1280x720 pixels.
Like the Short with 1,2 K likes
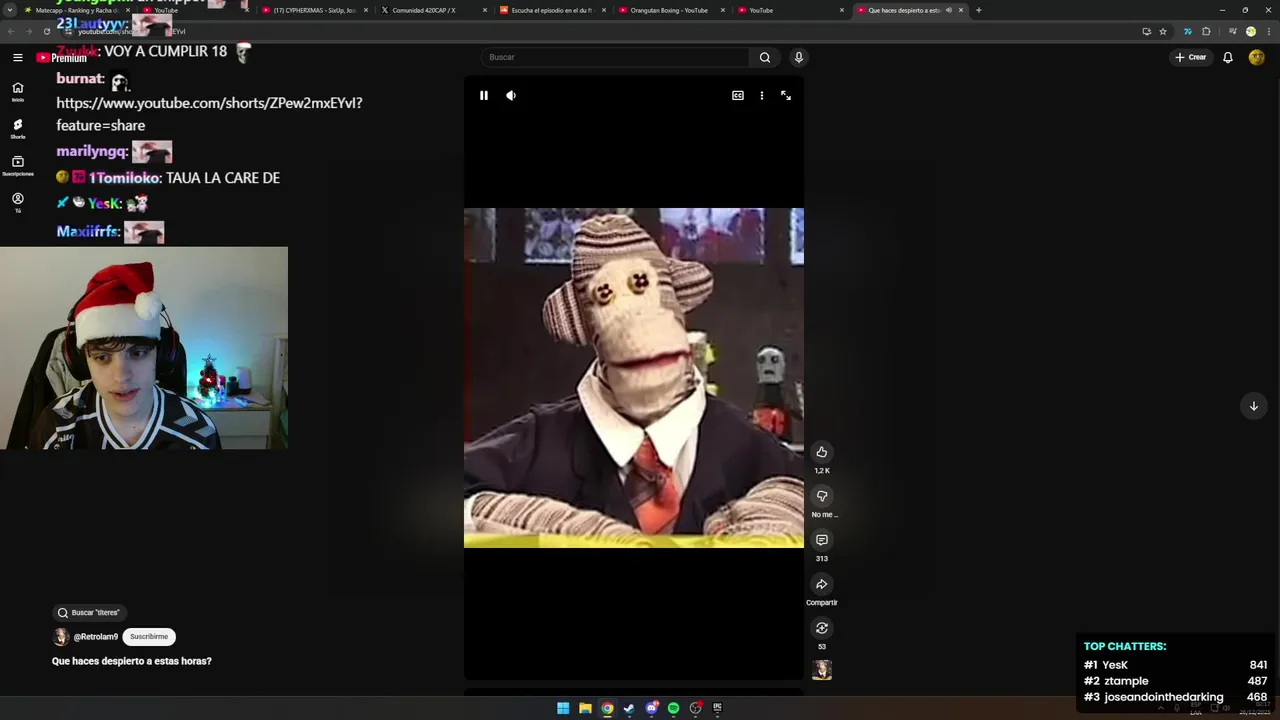[822, 452]
